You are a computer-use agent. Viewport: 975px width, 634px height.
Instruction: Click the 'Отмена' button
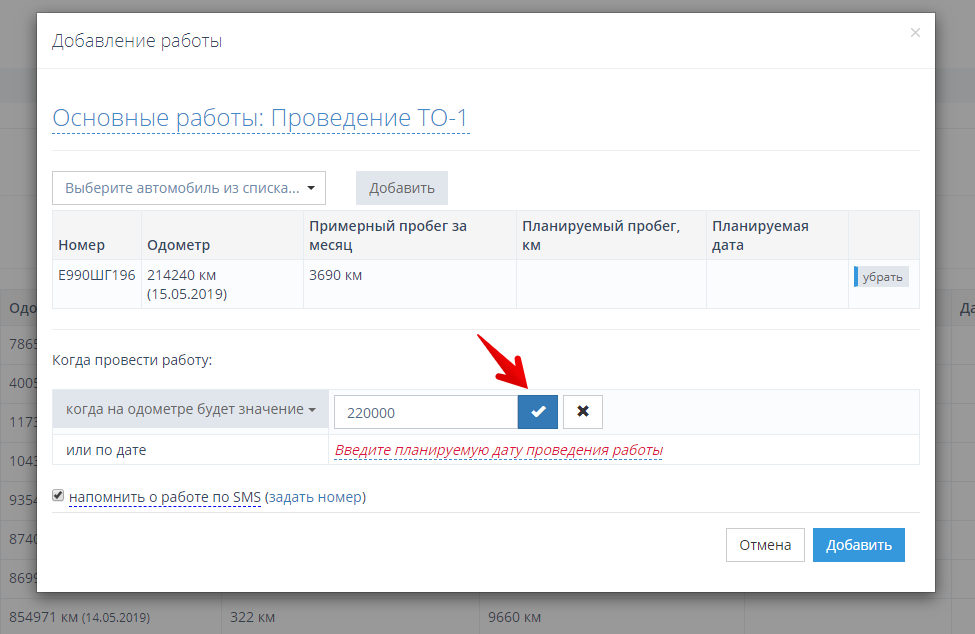(765, 545)
